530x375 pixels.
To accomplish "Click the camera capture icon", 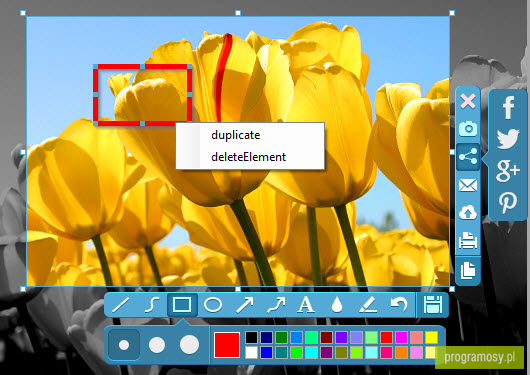I will click(x=468, y=128).
